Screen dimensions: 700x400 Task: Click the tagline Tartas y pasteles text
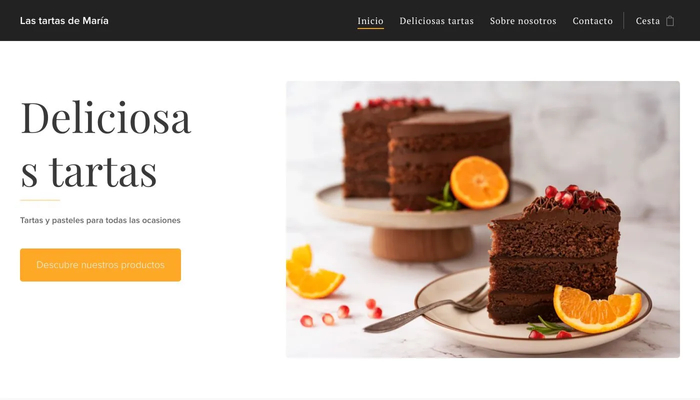pos(100,220)
